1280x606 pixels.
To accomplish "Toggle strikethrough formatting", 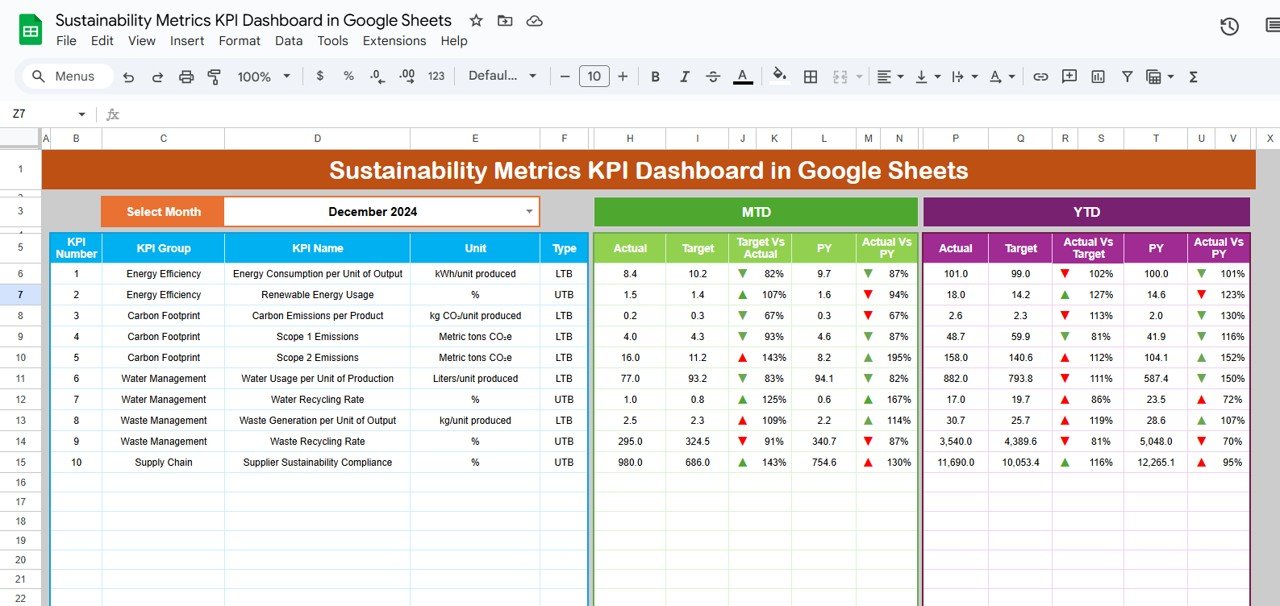I will point(713,76).
